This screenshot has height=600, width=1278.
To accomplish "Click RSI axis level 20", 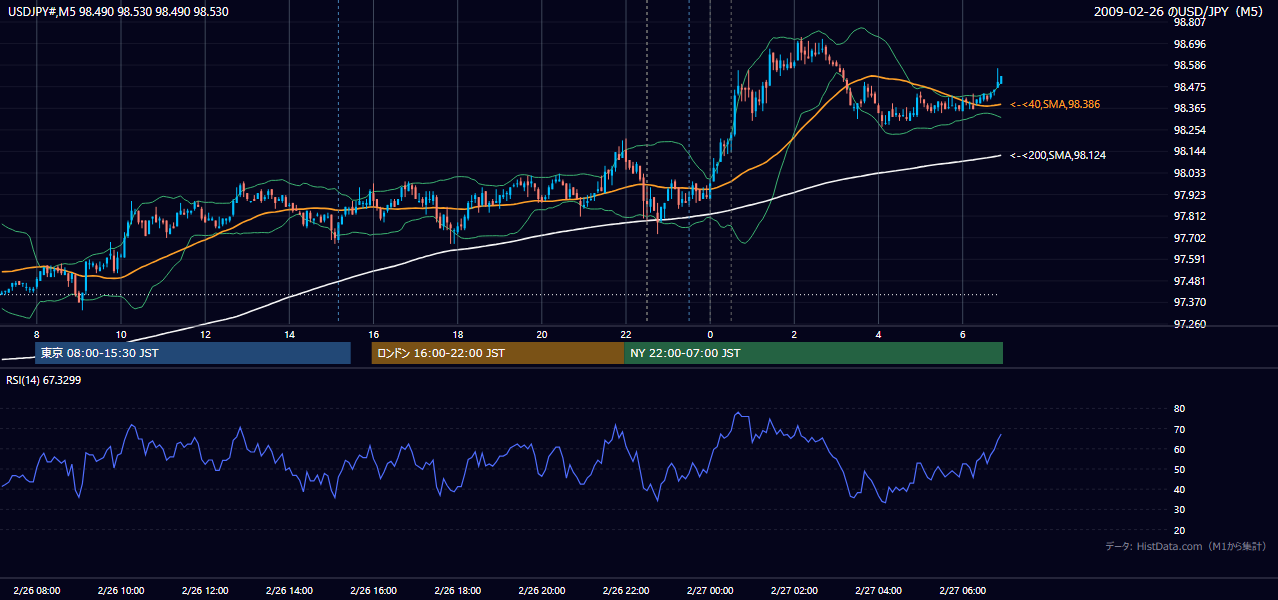I will 1179,530.
